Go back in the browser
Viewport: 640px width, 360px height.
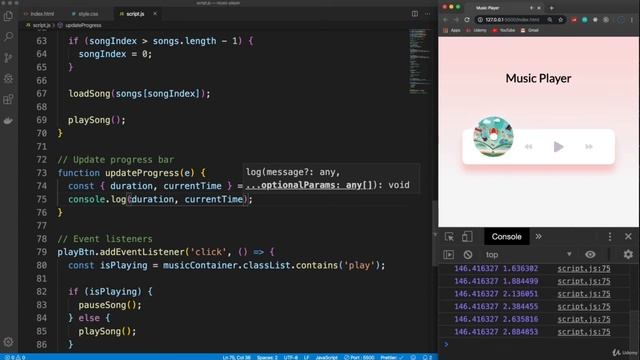point(445,20)
